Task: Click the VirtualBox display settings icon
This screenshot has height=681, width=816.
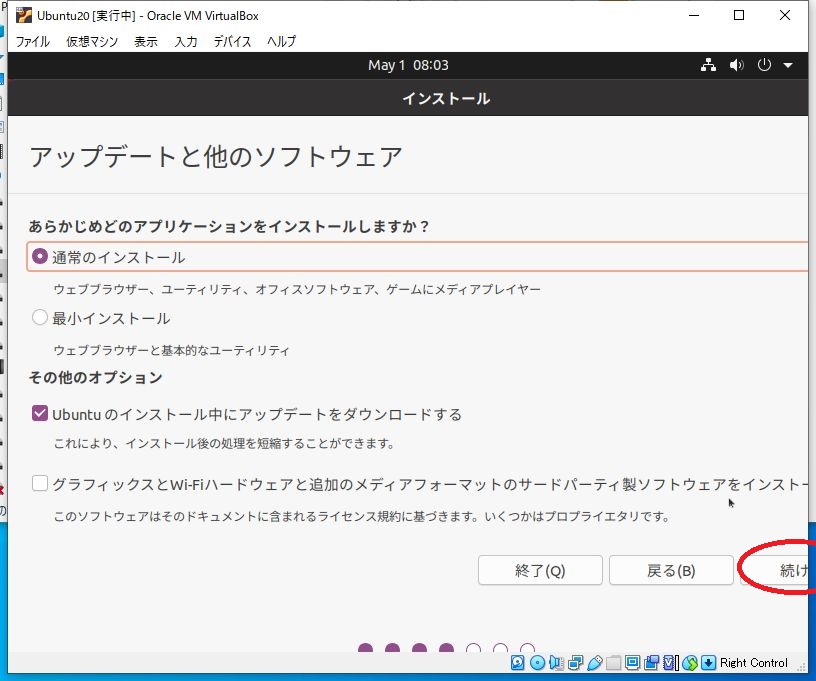Action: 632,663
